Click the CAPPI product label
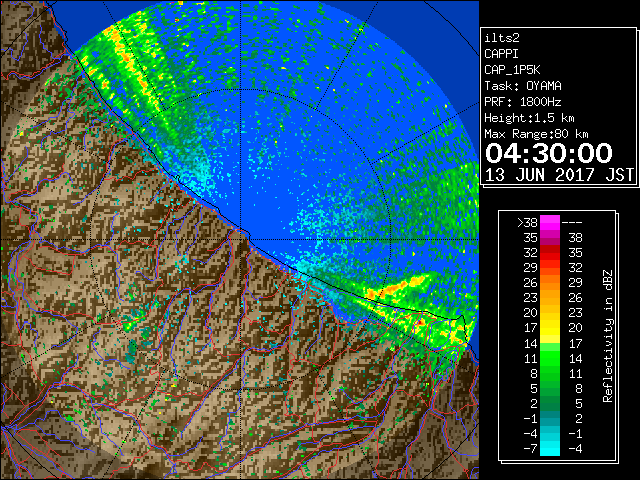This screenshot has width=640, height=480. click(x=501, y=54)
